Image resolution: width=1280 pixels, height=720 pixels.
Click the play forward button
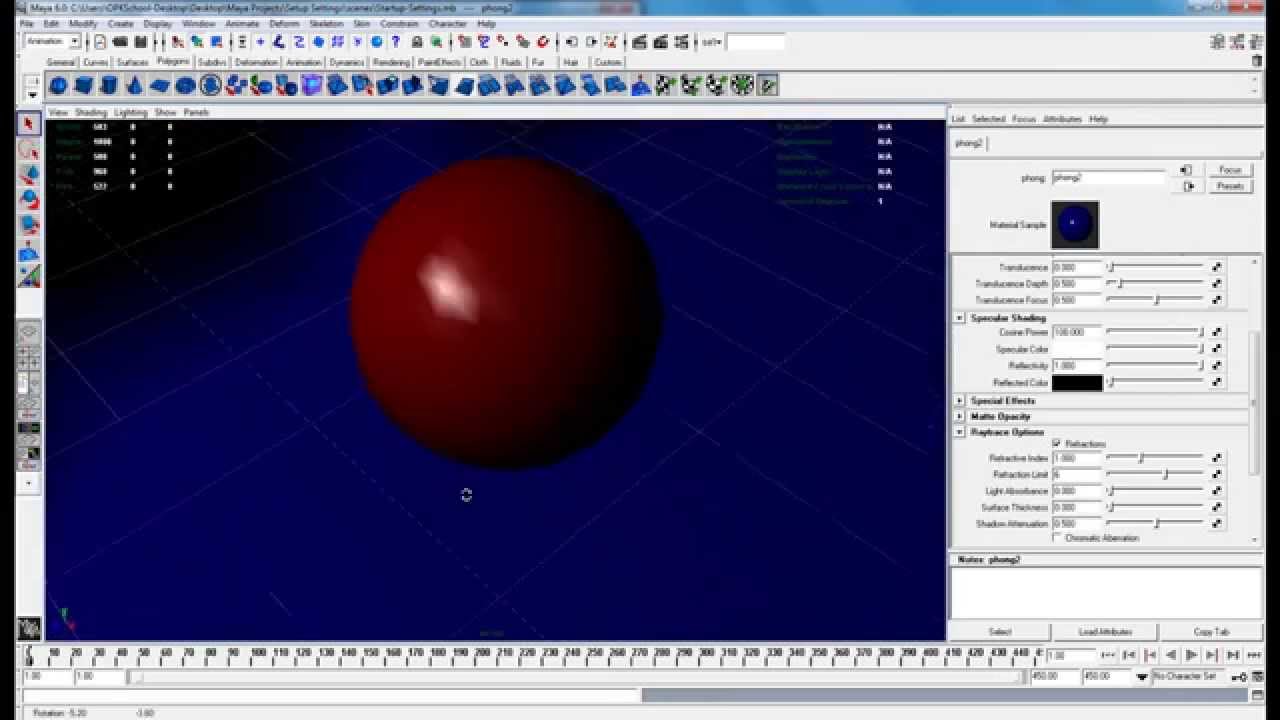pyautogui.click(x=1191, y=655)
